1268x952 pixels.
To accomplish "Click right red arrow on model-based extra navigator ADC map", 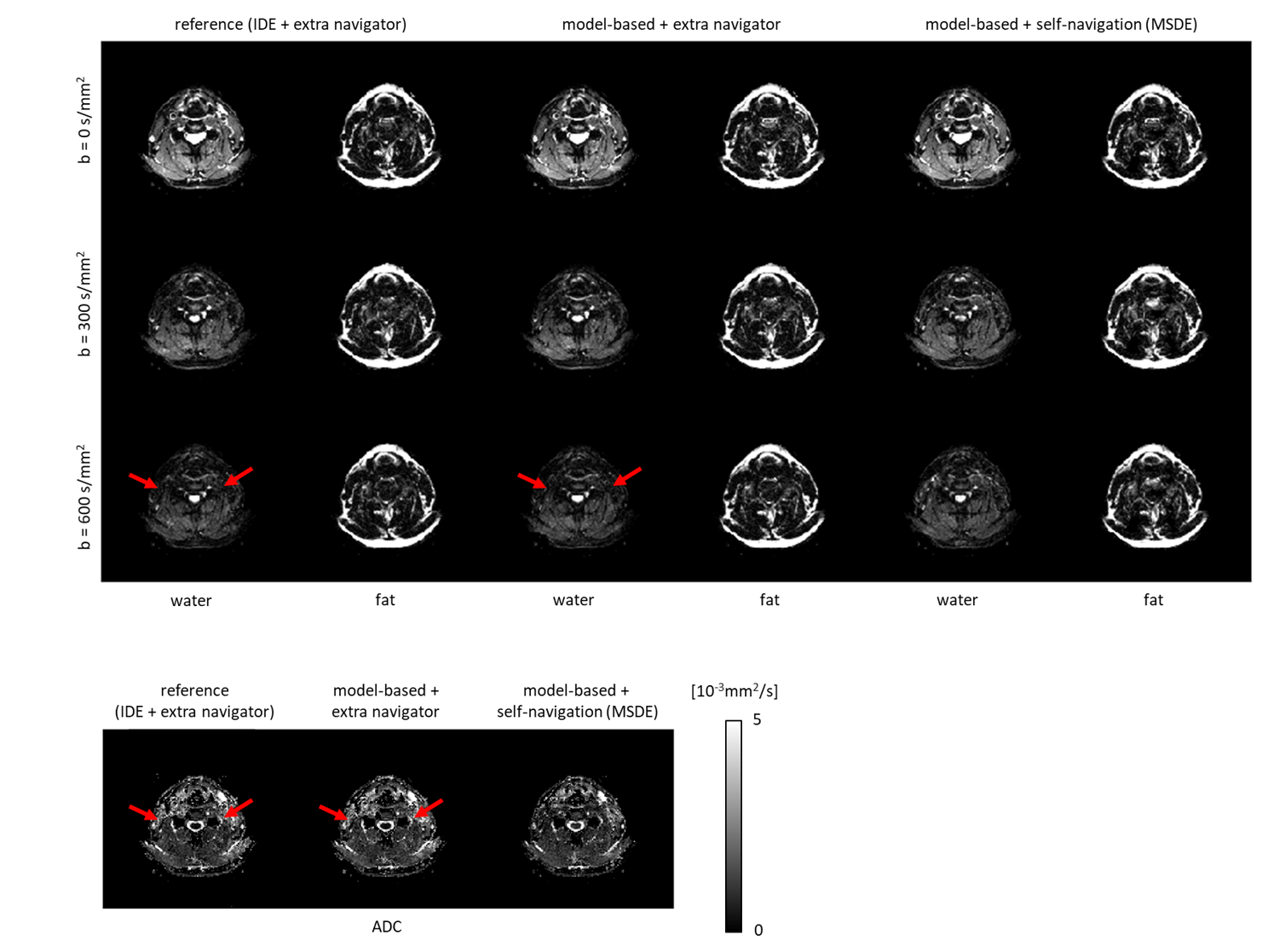I will coord(429,808).
